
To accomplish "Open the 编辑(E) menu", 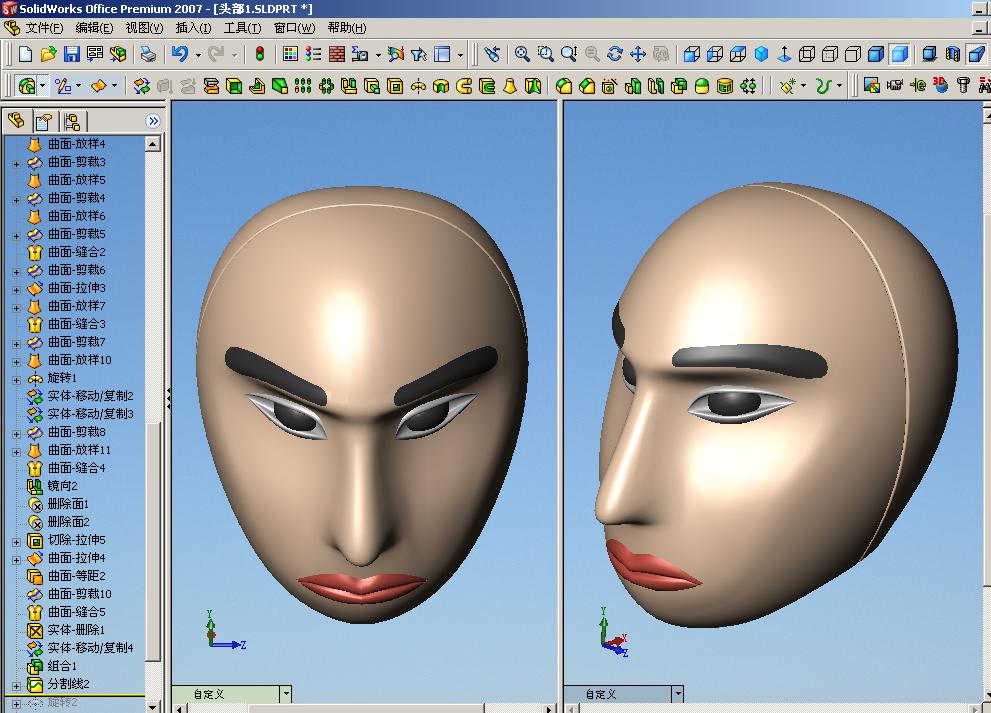I will coord(94,28).
